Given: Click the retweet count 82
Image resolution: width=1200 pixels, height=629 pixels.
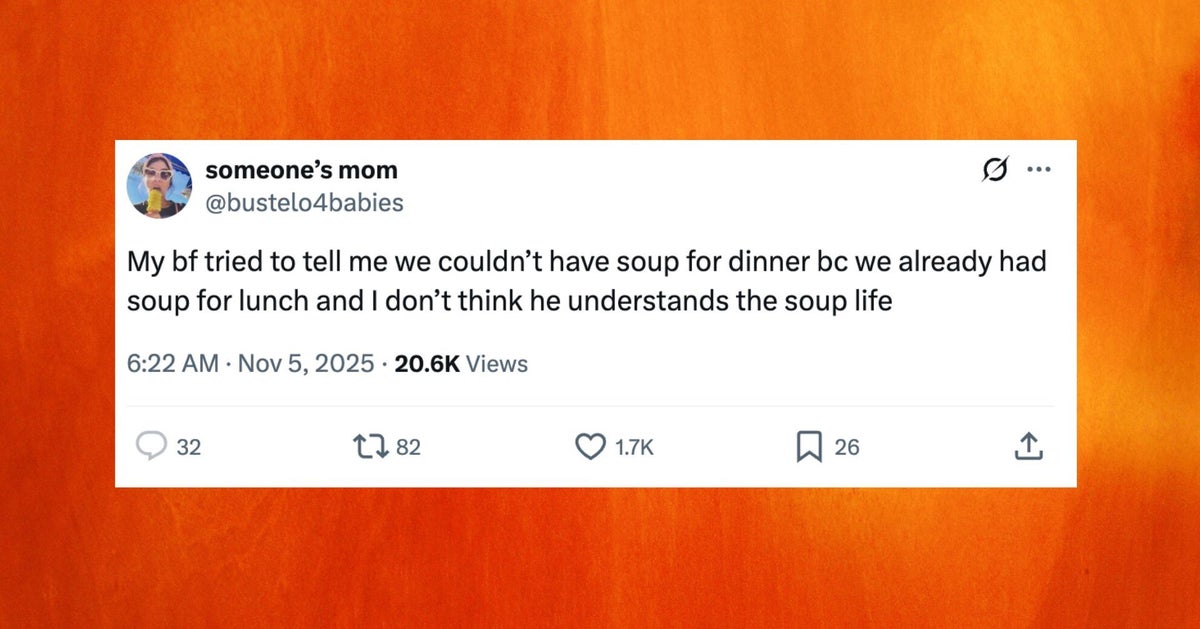Looking at the screenshot, I should [x=409, y=448].
